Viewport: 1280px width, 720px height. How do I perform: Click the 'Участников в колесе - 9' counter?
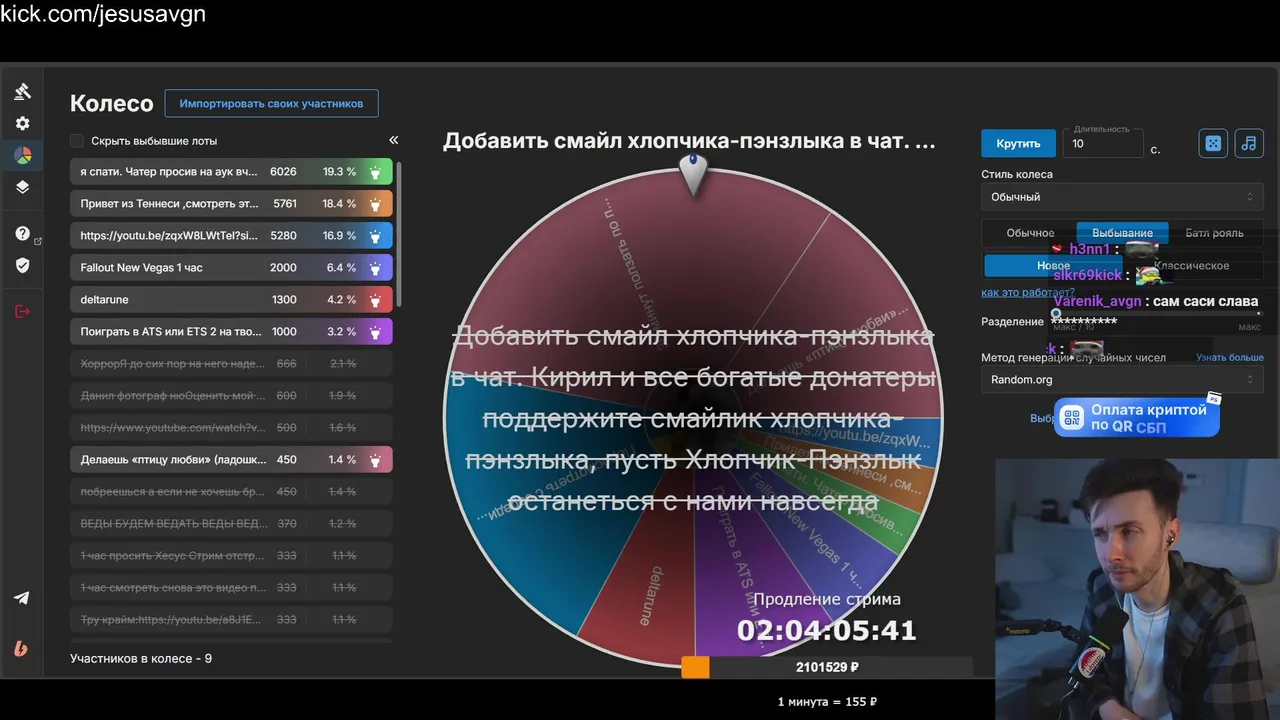pos(141,658)
